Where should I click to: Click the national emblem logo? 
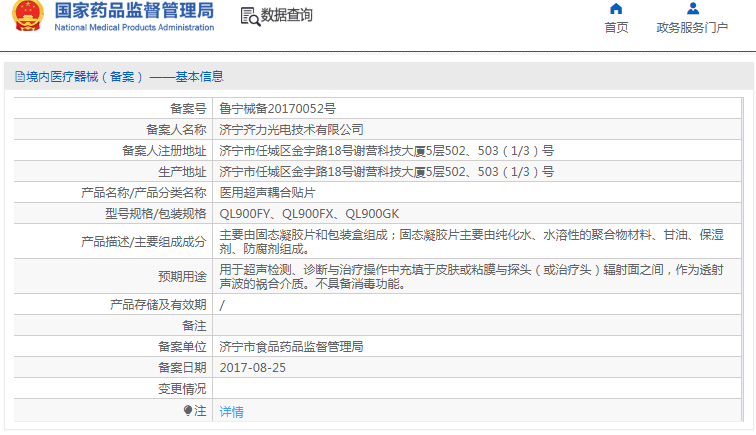pos(28,15)
